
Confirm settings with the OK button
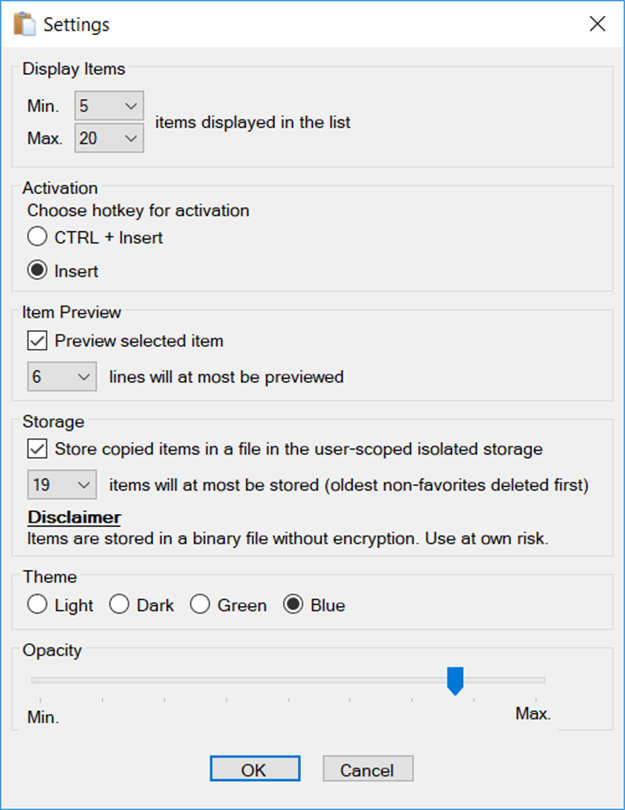coord(255,769)
